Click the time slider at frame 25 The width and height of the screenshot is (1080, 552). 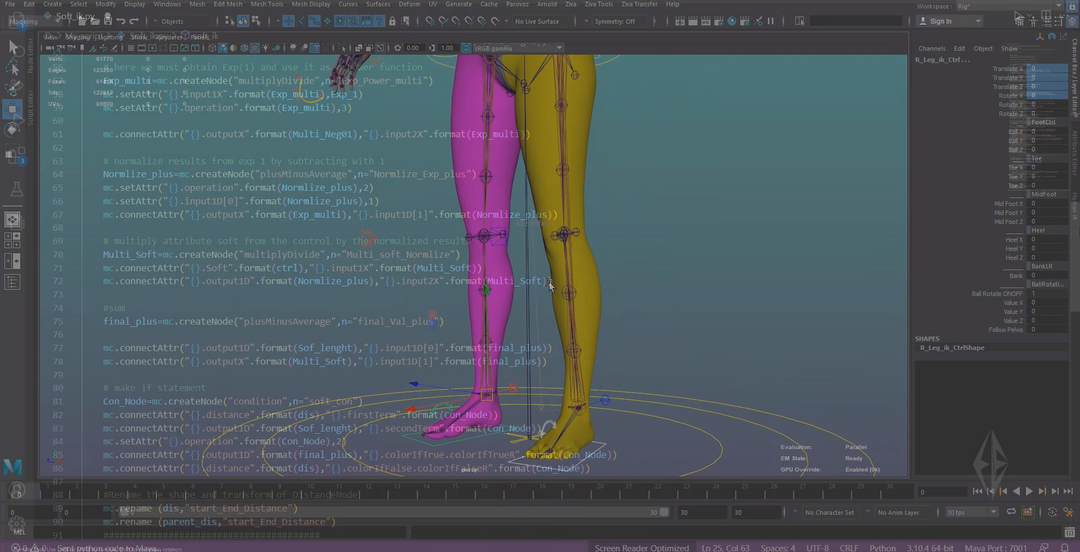tap(736, 491)
